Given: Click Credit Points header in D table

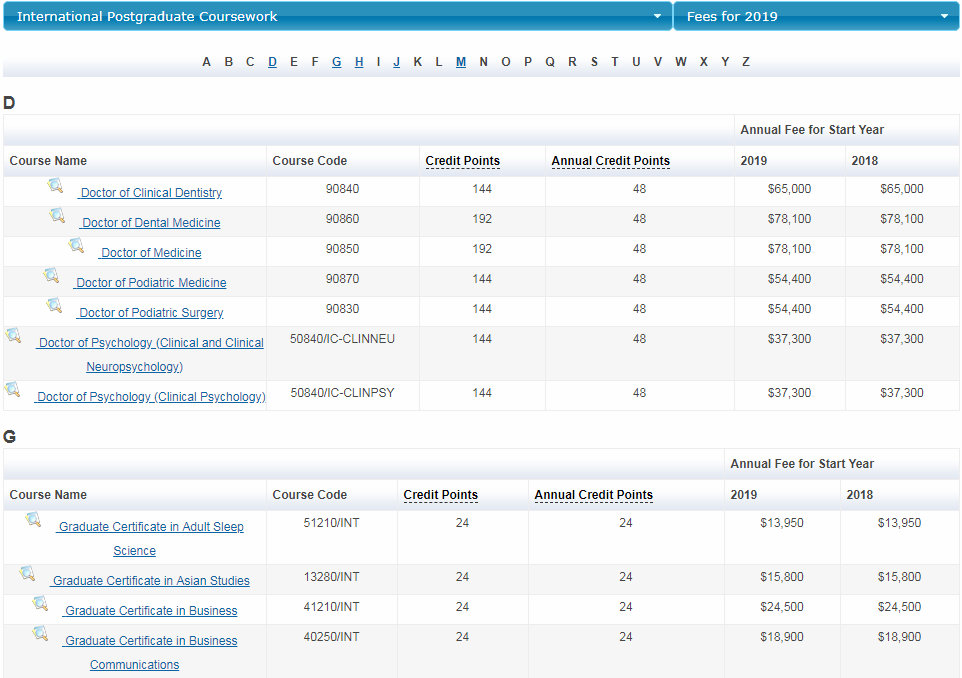Looking at the screenshot, I should click(x=462, y=161).
